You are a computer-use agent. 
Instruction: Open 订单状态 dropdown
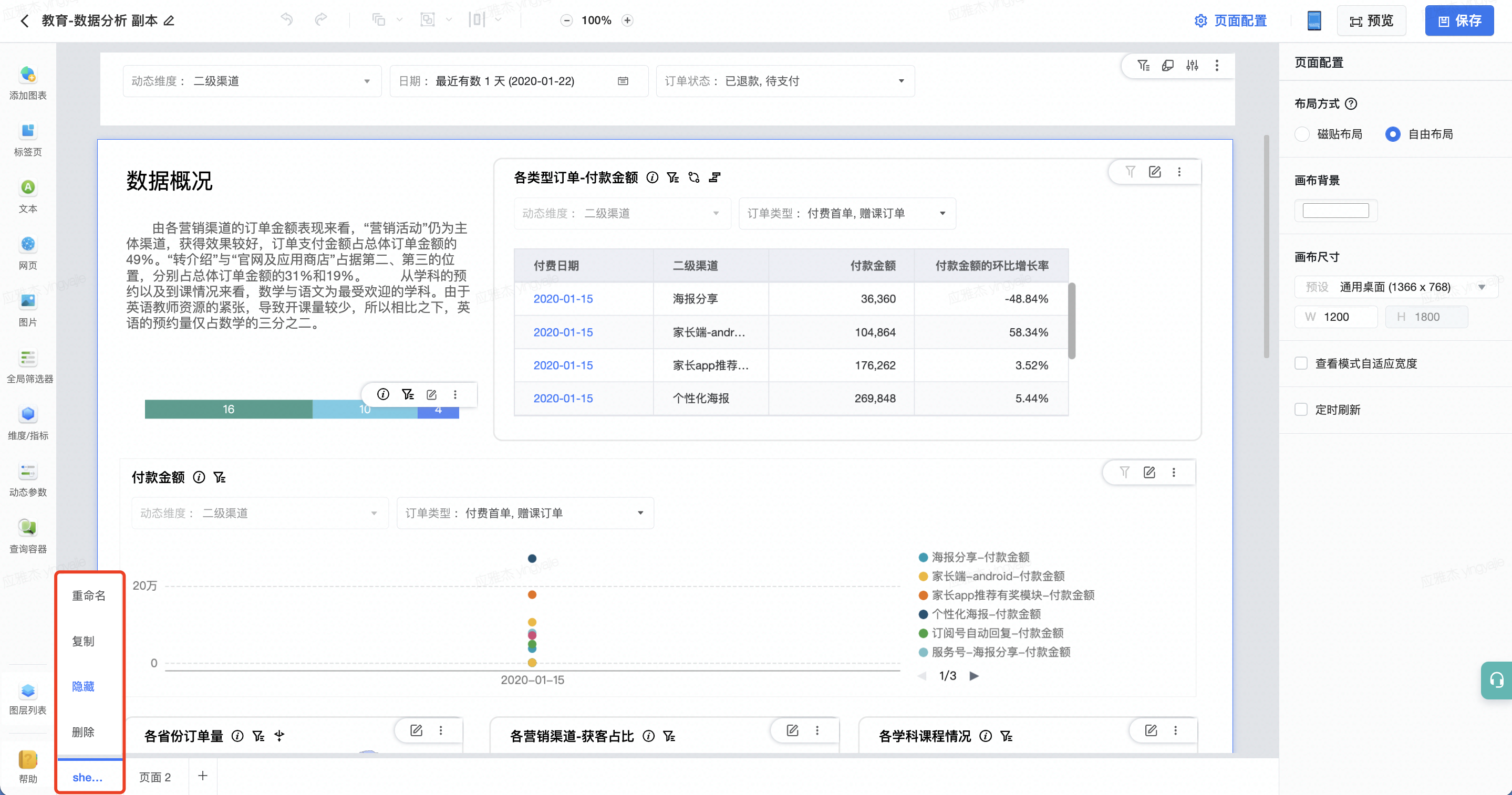click(x=785, y=81)
